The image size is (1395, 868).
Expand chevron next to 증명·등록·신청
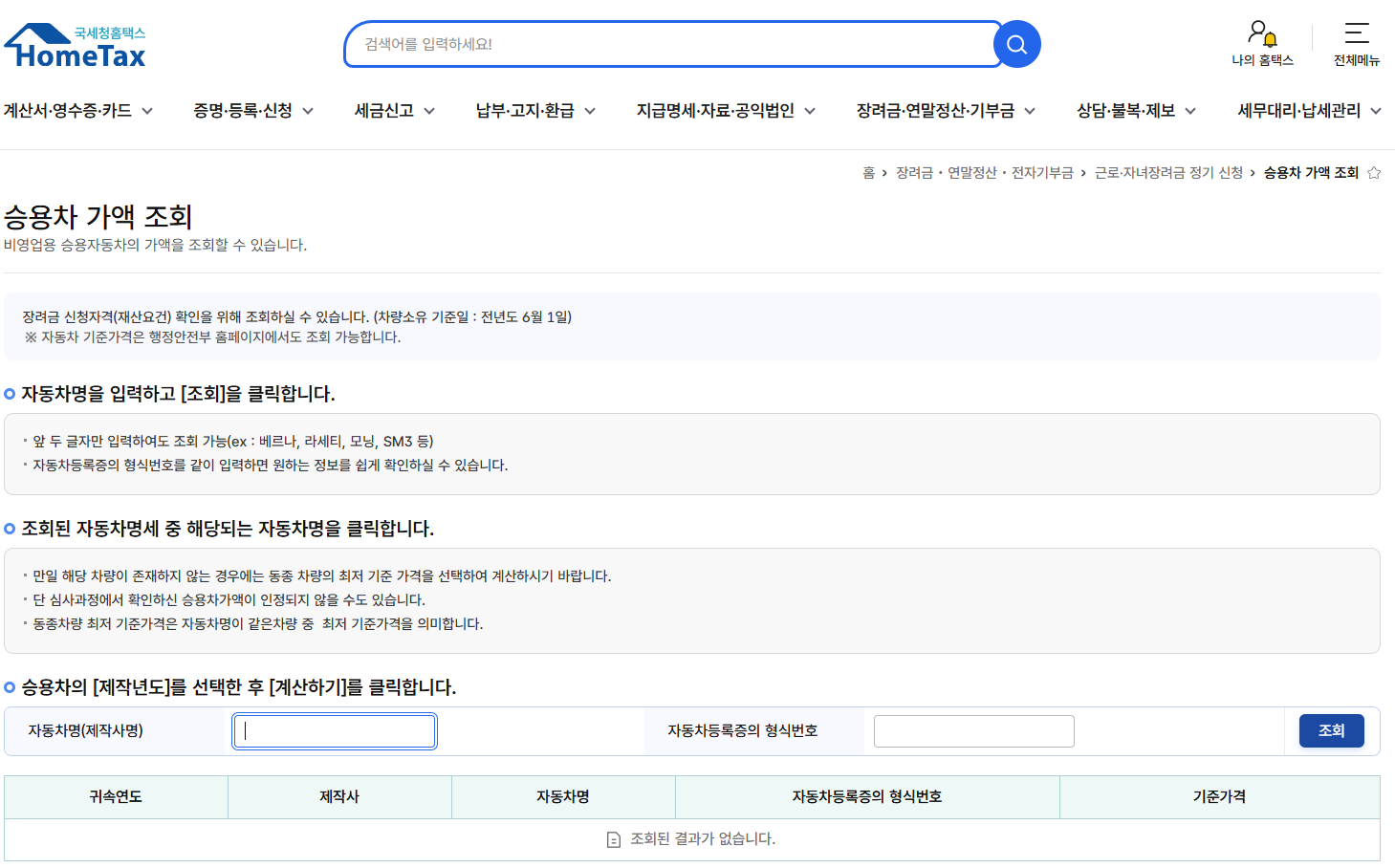tap(308, 111)
